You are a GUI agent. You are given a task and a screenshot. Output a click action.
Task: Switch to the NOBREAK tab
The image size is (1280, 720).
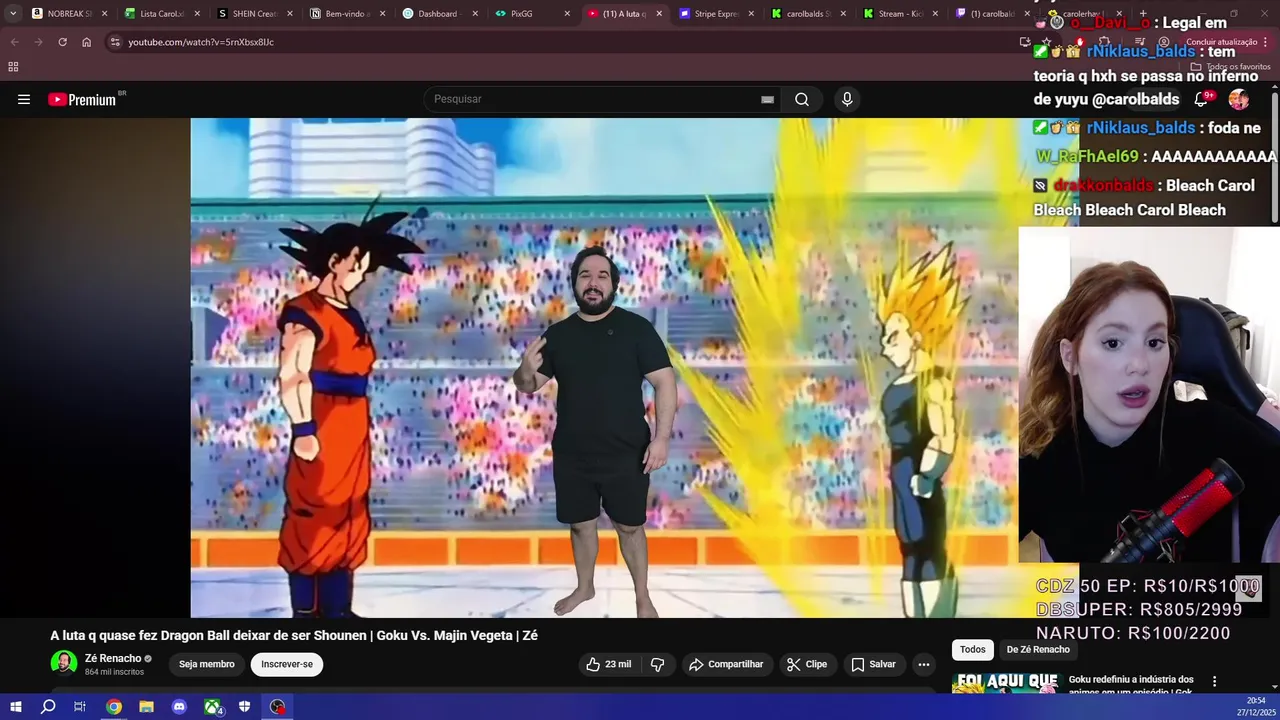tap(68, 14)
